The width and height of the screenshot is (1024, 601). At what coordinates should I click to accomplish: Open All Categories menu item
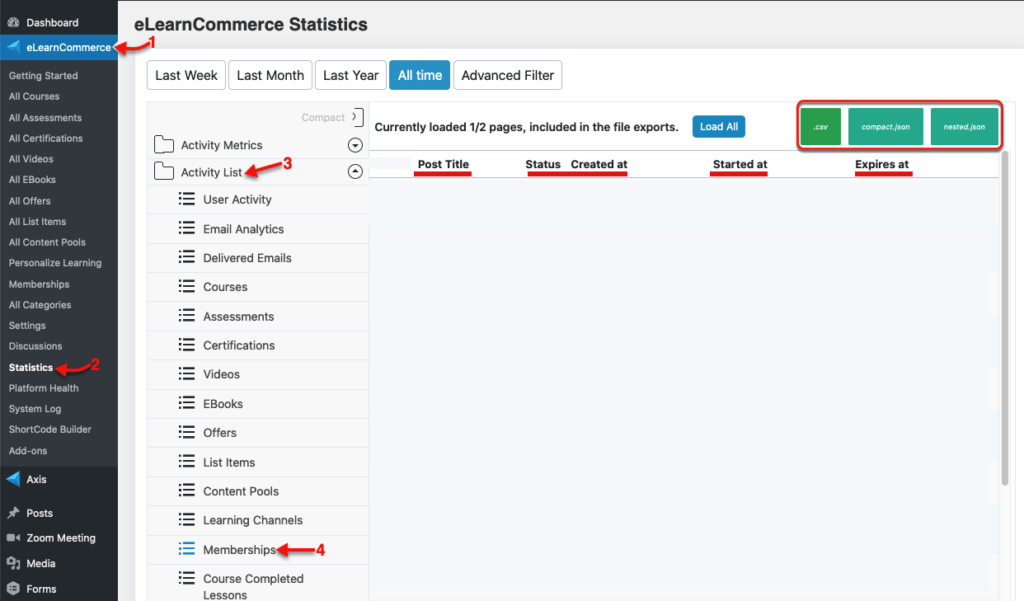point(40,305)
